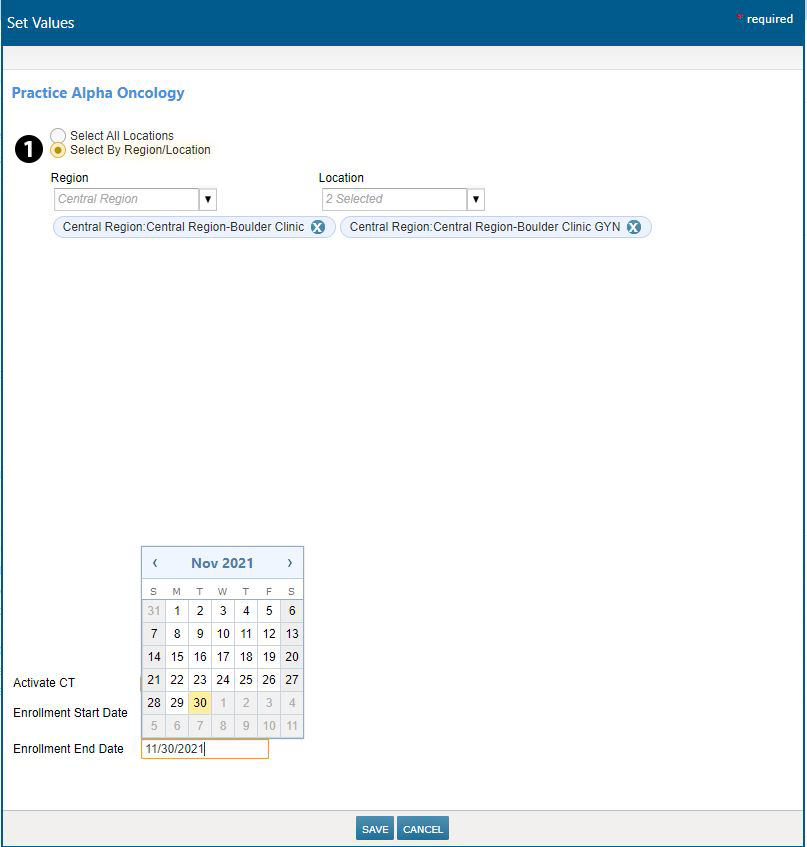Open the Region dropdown arrow
The height and width of the screenshot is (847, 807).
click(208, 199)
